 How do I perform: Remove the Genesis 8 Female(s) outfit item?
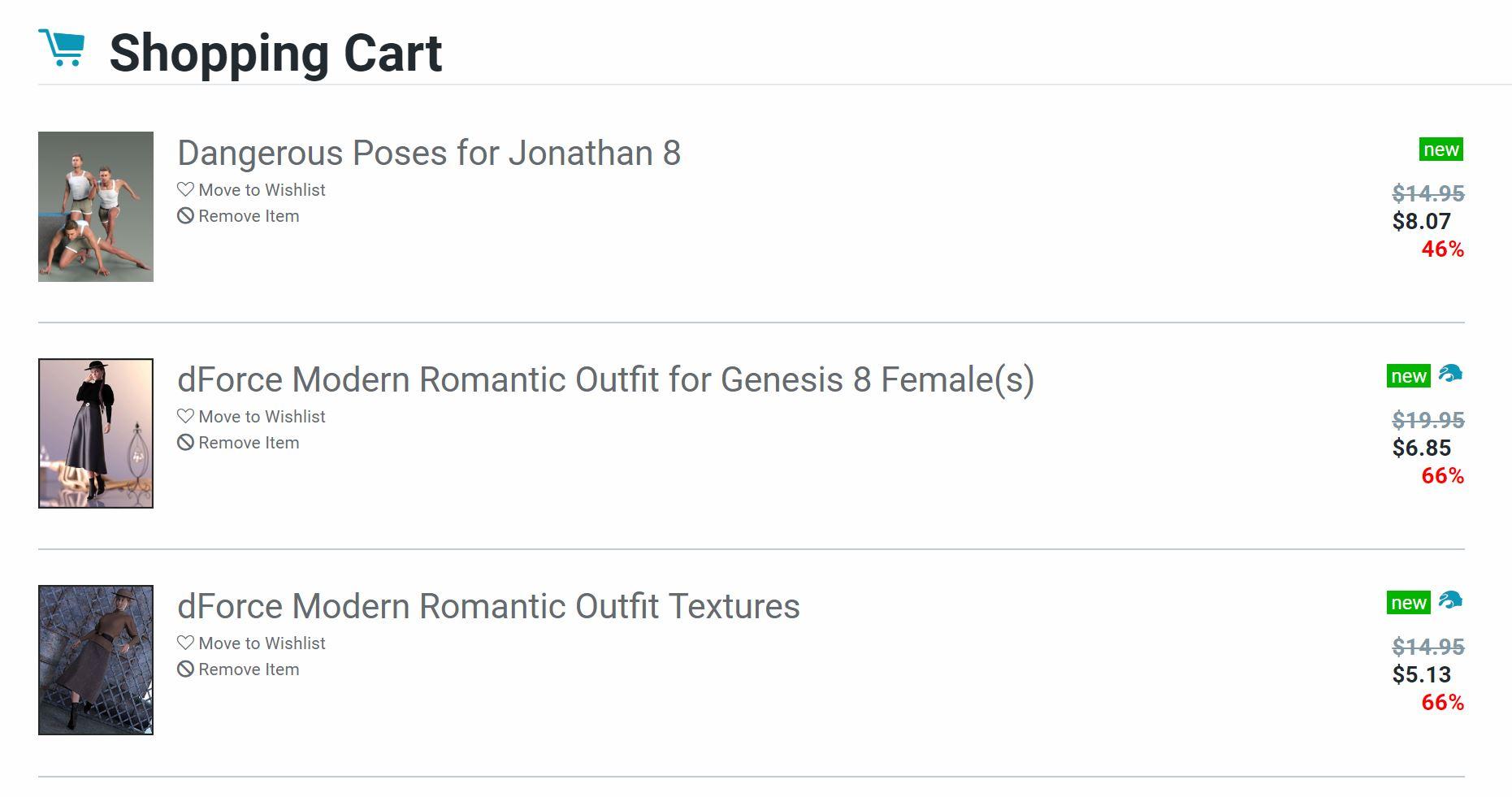[x=248, y=443]
